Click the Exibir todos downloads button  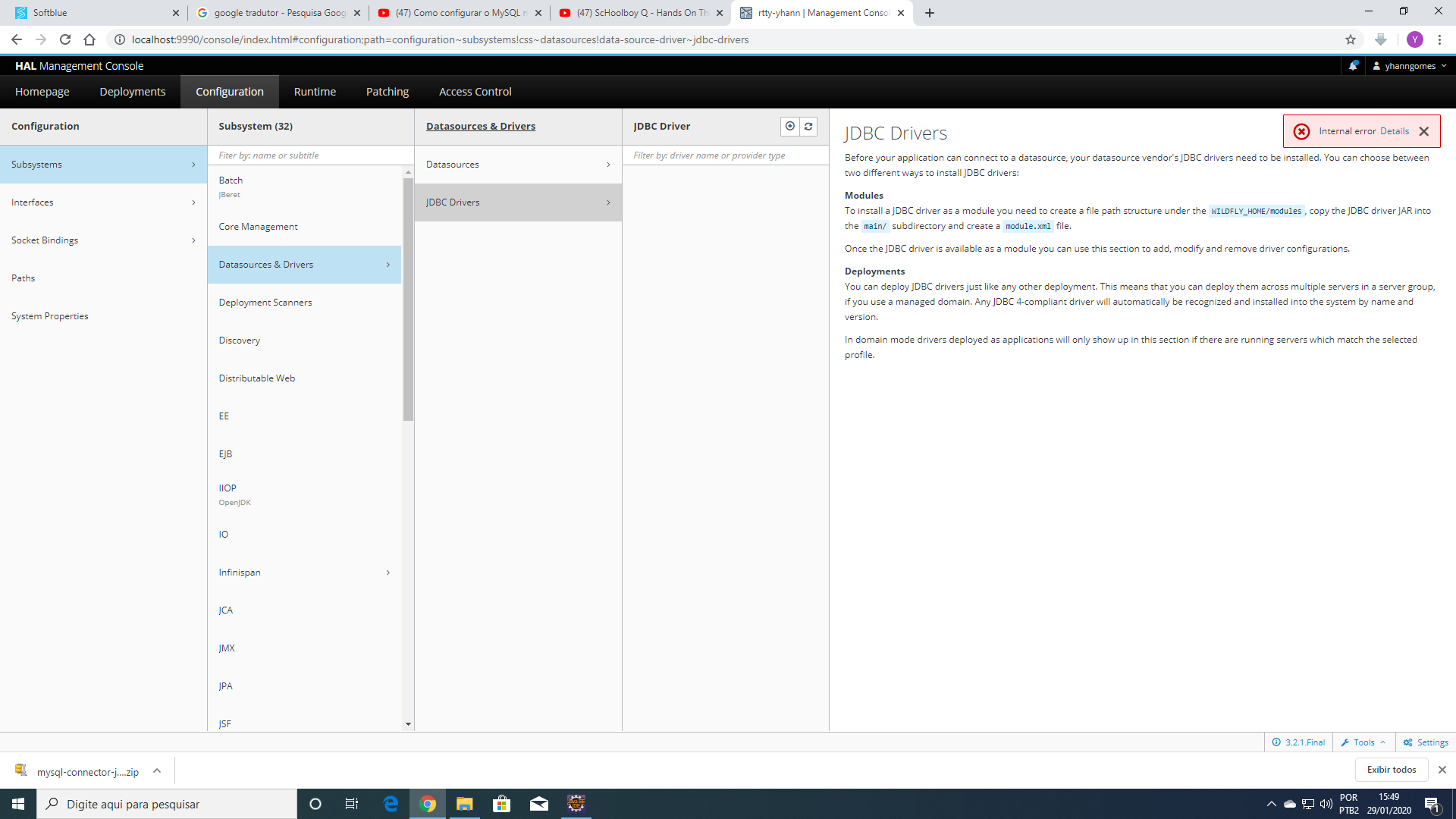pos(1391,770)
